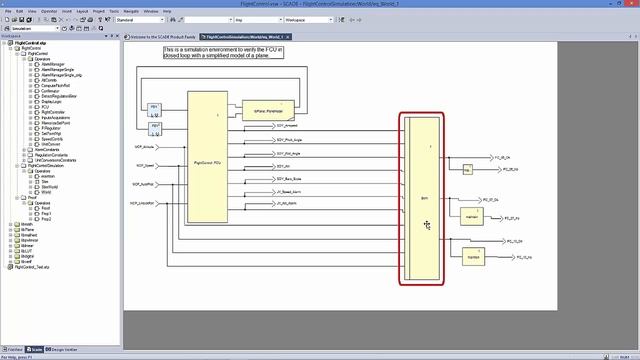The height and width of the screenshot is (360, 640).
Task: Select FlightController operator in tree
Action: click(53, 112)
